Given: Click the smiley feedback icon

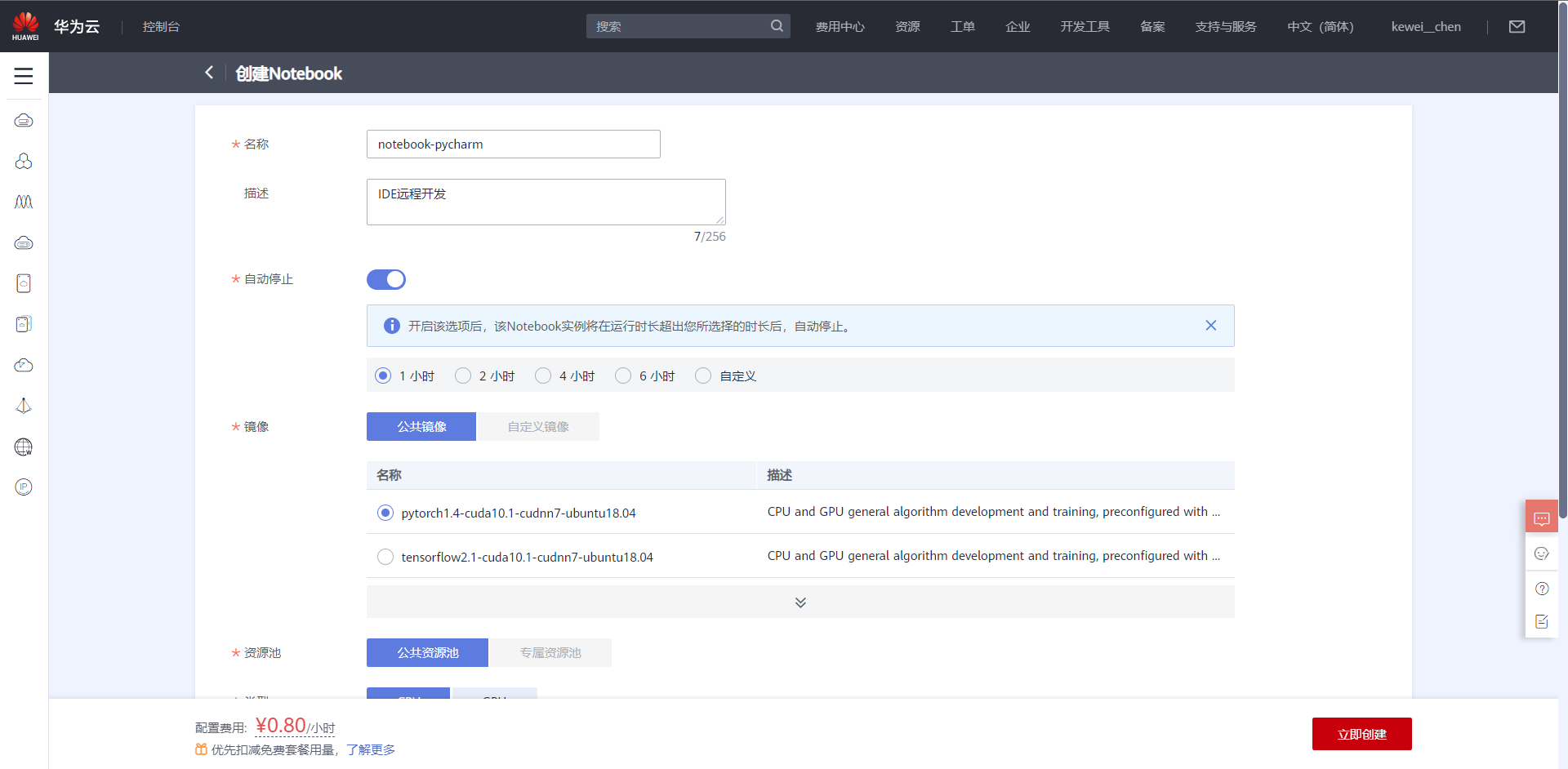Looking at the screenshot, I should [x=1542, y=553].
